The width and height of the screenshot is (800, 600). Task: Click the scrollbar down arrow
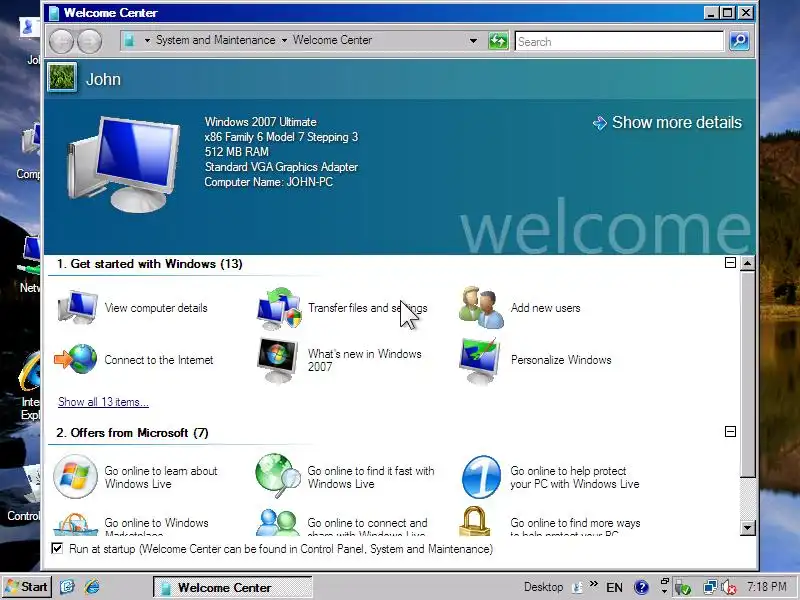747,528
